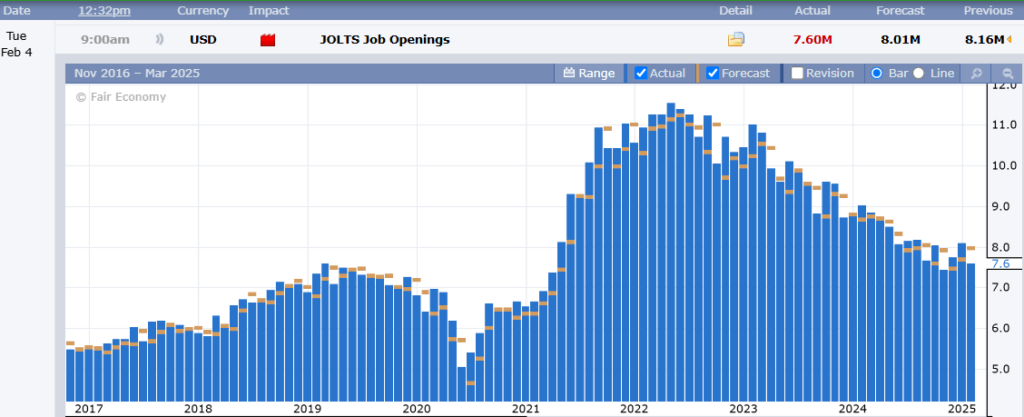Image resolution: width=1024 pixels, height=417 pixels.
Task: Click the calendar icon next to Range
Action: [x=569, y=74]
